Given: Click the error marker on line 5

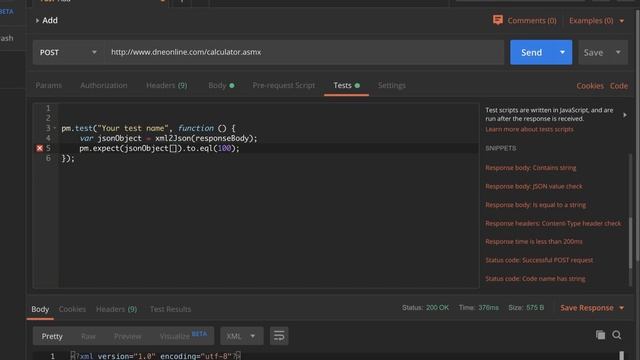Looking at the screenshot, I should point(40,148).
